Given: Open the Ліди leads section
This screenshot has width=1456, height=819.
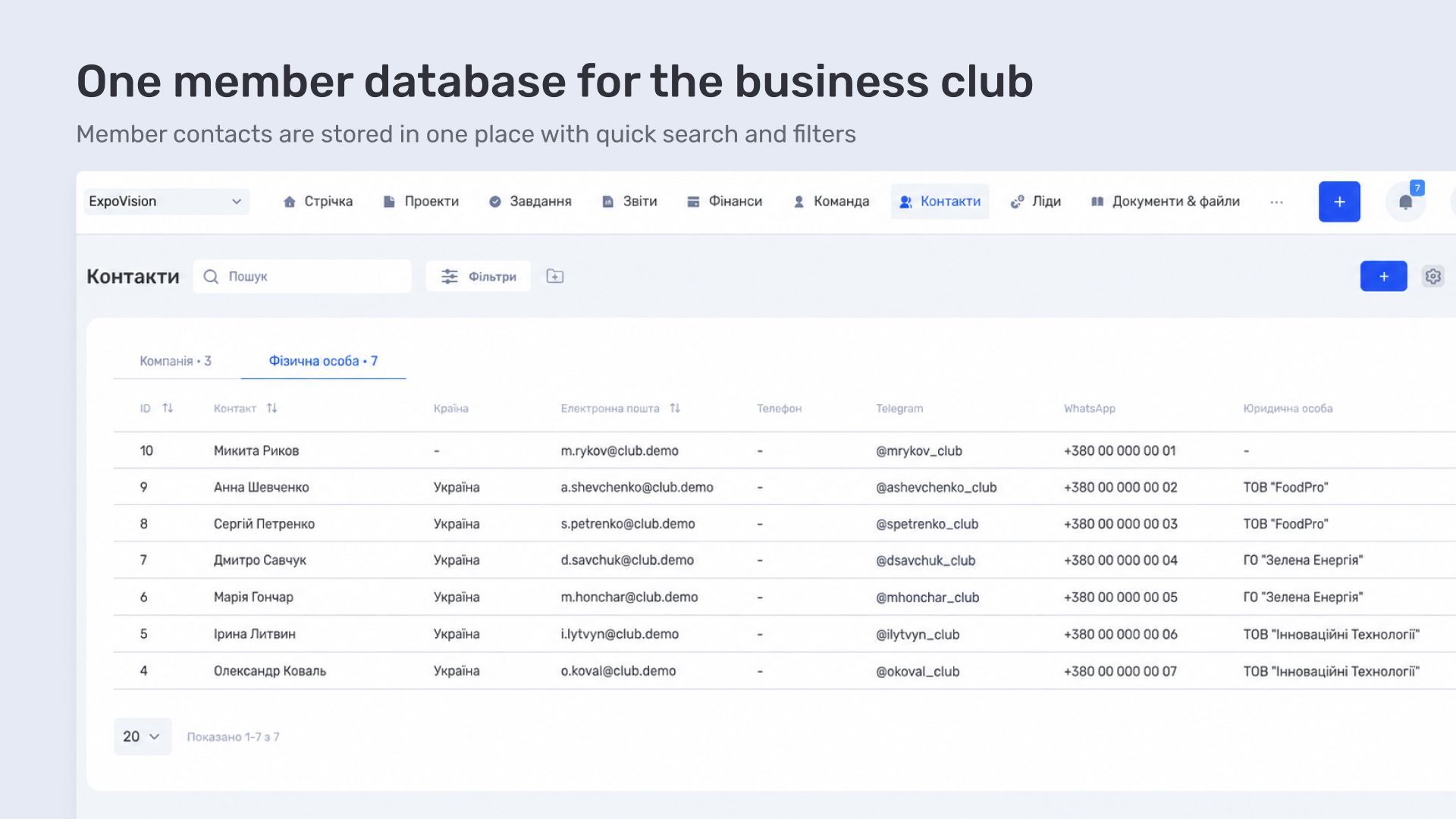Looking at the screenshot, I should coord(1035,202).
